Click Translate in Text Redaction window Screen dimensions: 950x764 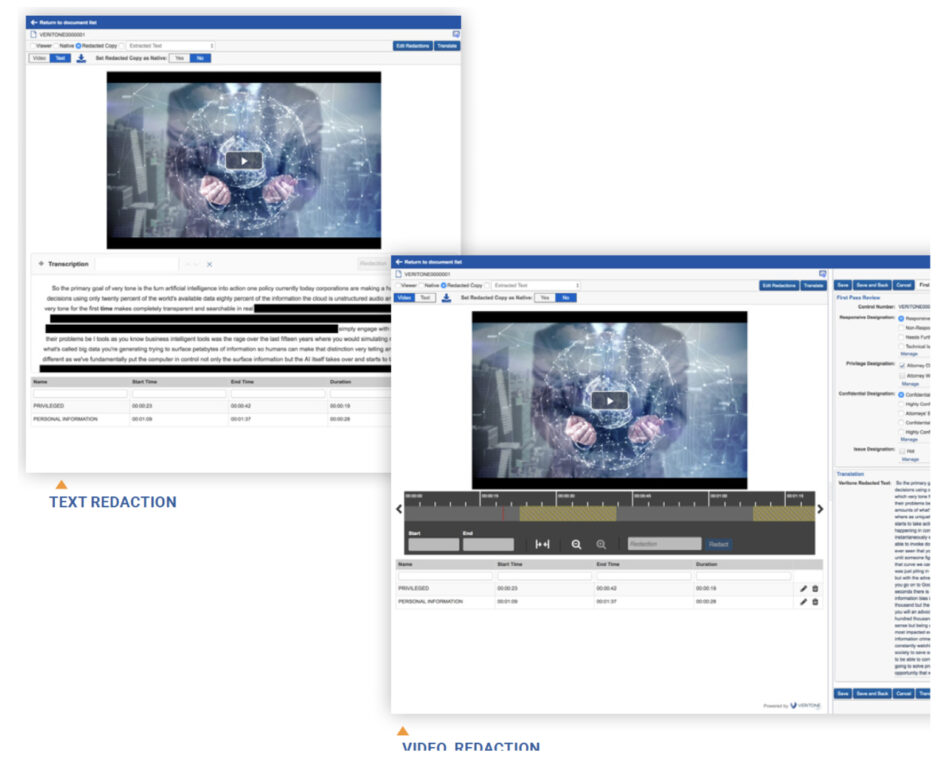(x=447, y=45)
